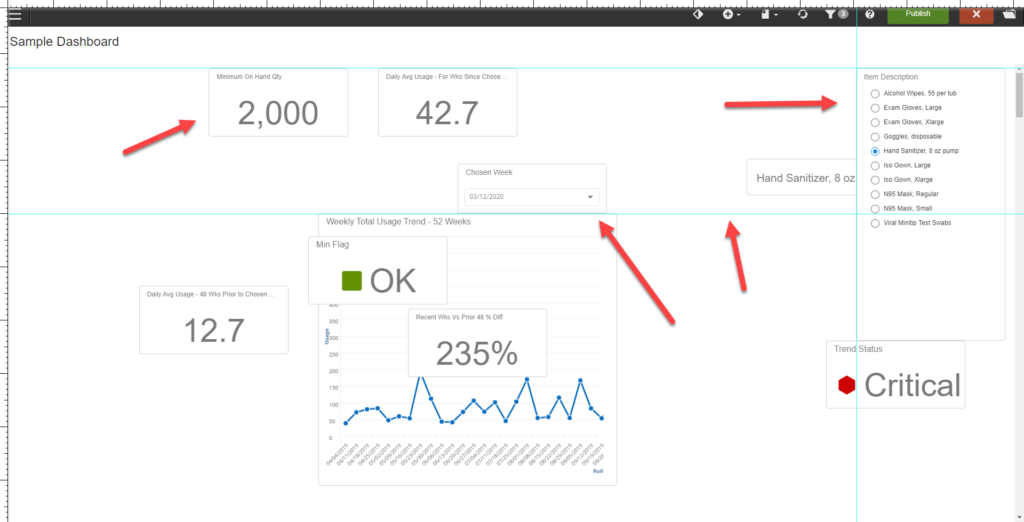
Task: Click the help question mark icon
Action: [870, 15]
